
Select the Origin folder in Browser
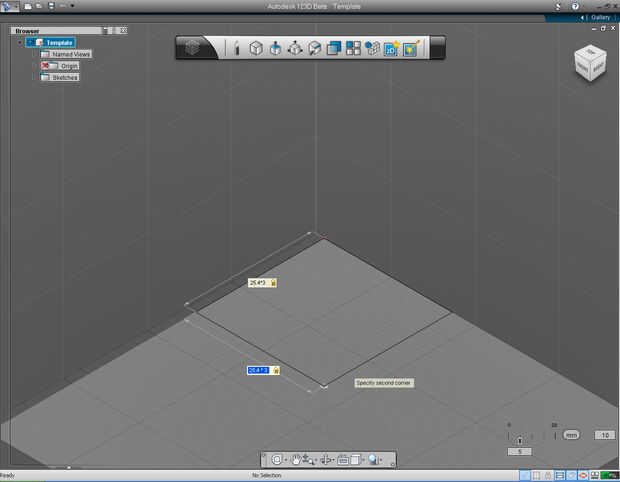pos(60,66)
